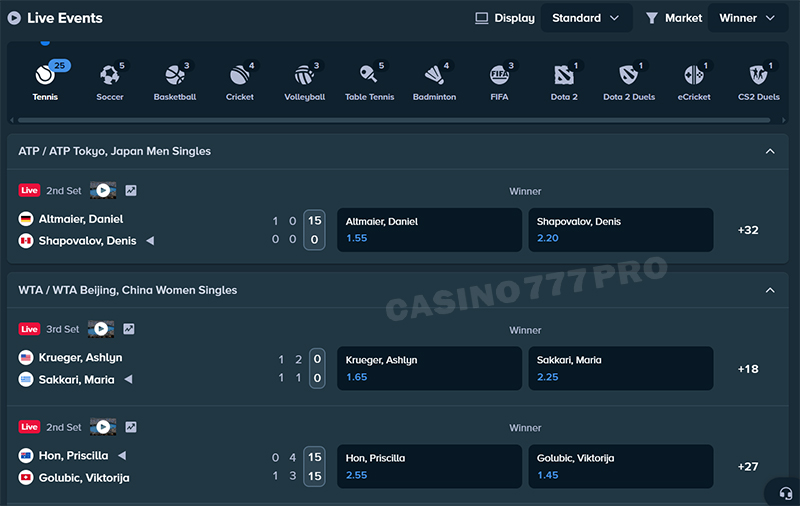Open the Badminton category
This screenshot has width=800, height=506.
(434, 76)
